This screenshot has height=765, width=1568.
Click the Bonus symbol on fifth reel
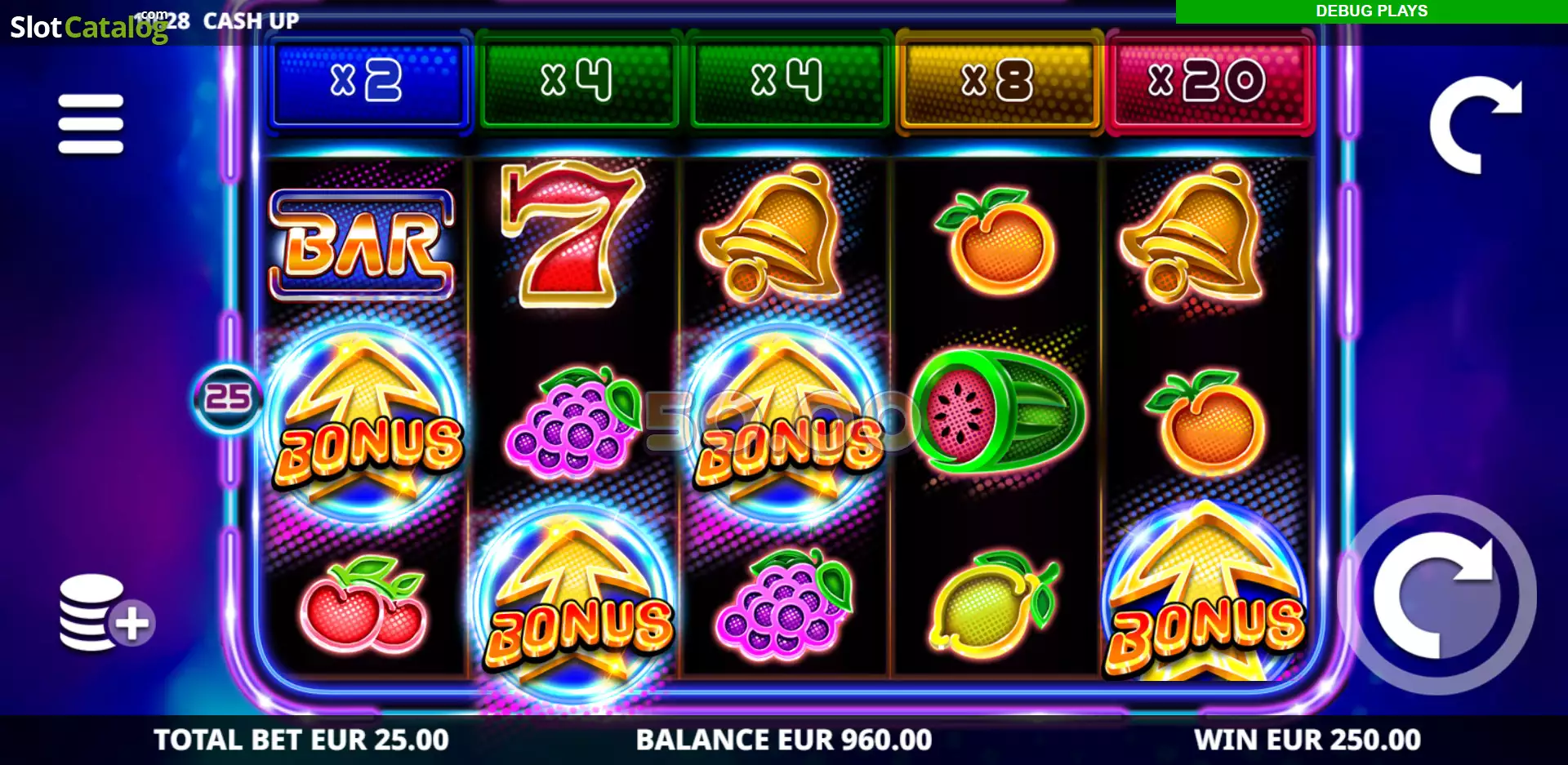1206,593
